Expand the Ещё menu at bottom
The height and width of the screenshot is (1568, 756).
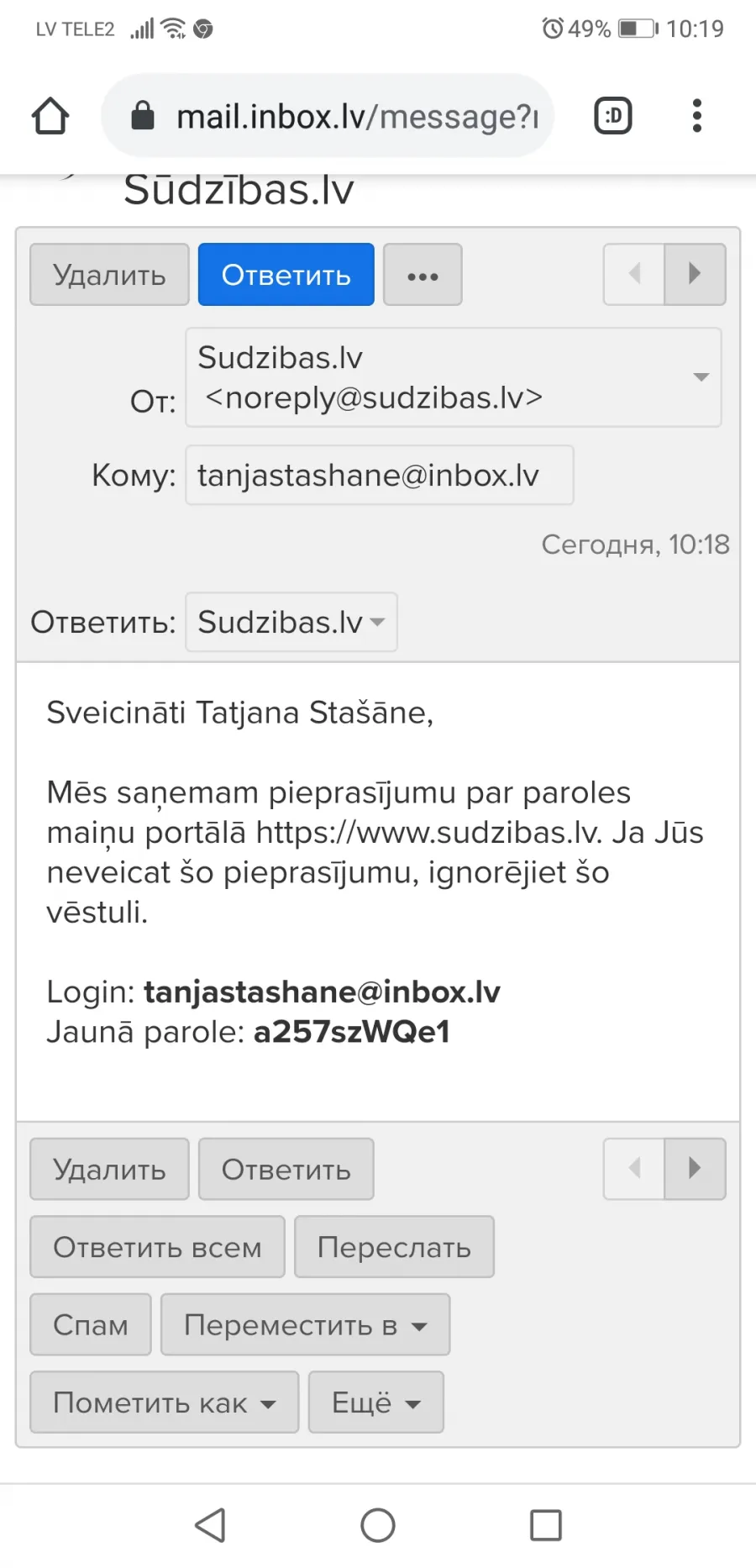tap(376, 1402)
